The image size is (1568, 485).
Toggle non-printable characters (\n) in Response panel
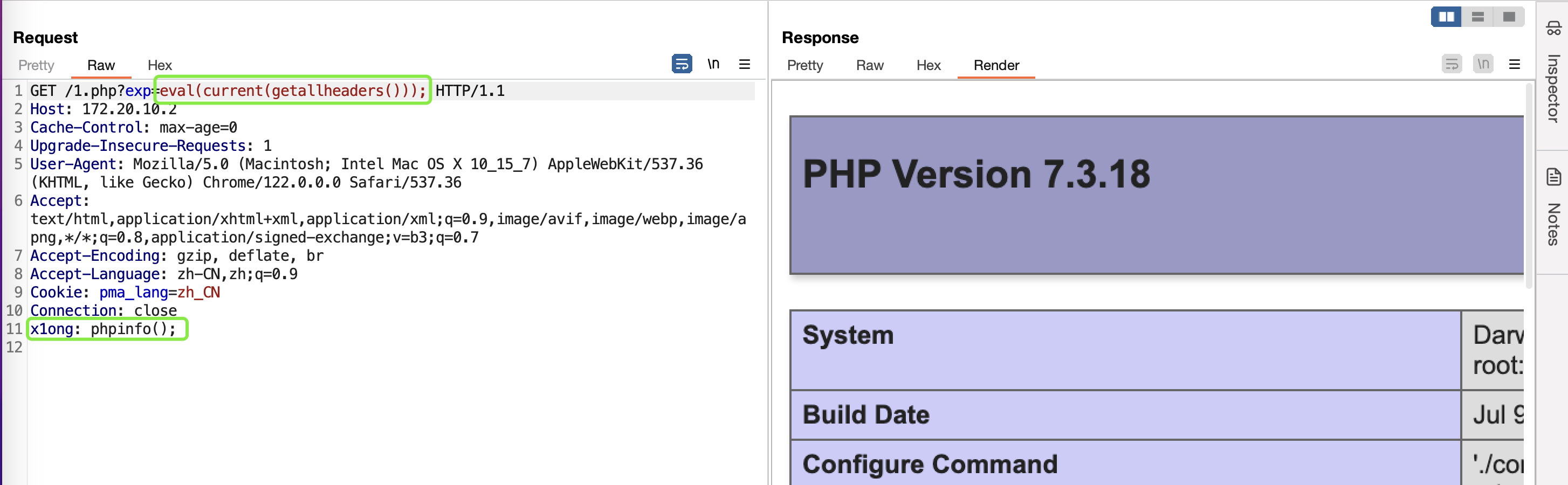1483,64
